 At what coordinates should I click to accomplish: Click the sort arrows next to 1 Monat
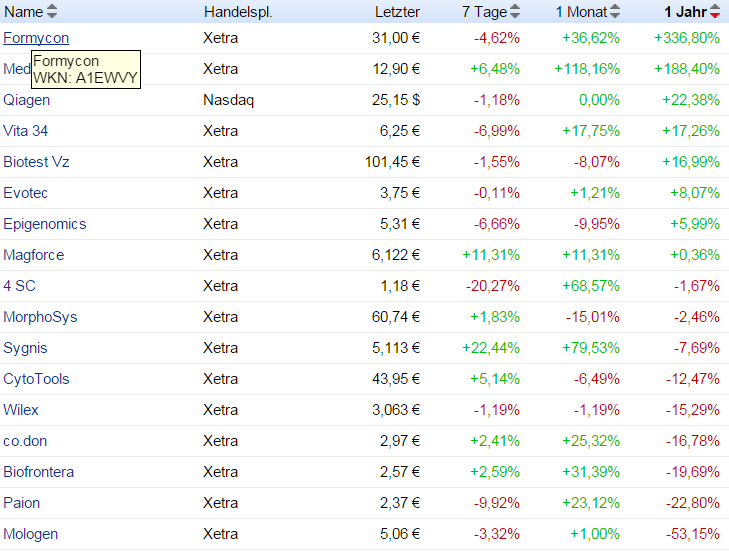pos(615,12)
